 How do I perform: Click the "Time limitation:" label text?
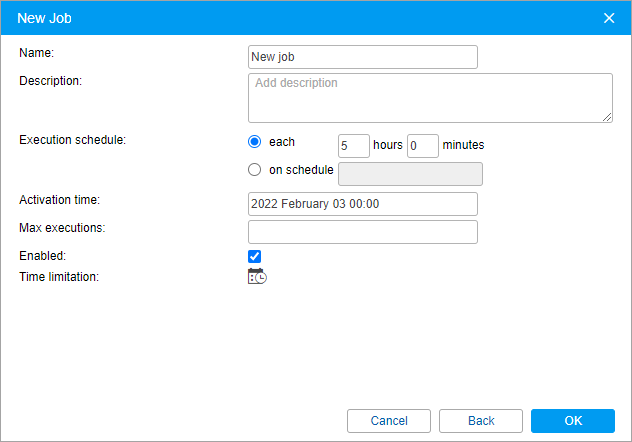pos(58,277)
